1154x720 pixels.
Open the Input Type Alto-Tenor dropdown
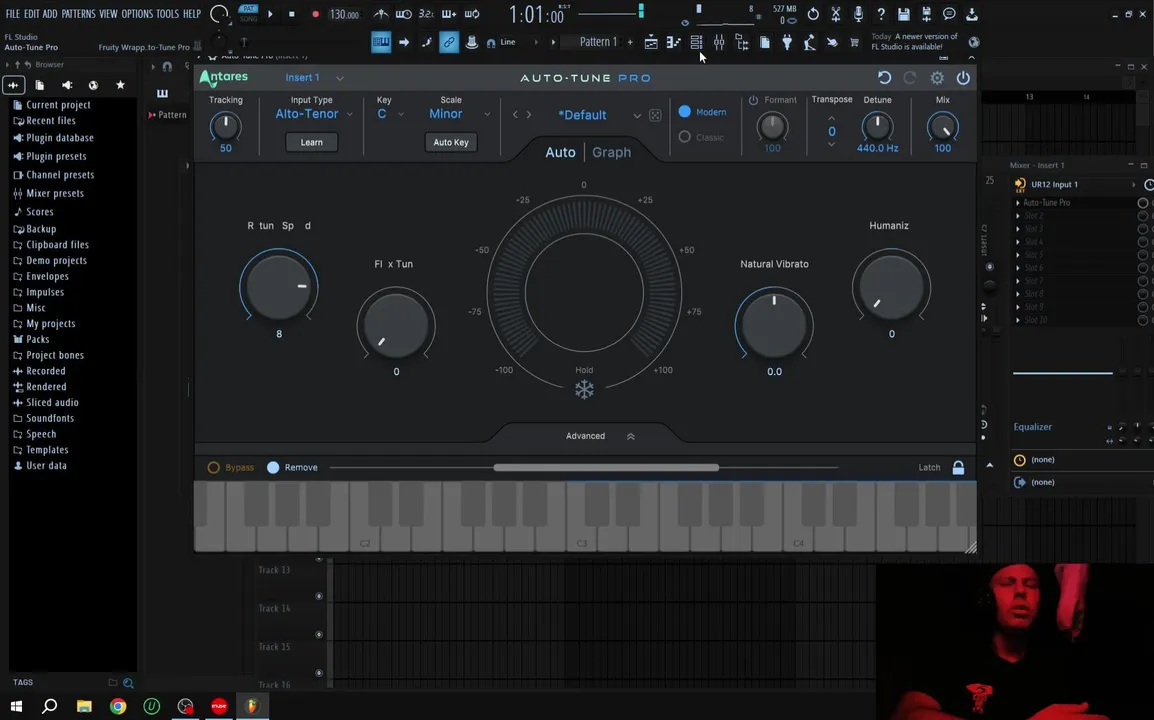pyautogui.click(x=314, y=114)
